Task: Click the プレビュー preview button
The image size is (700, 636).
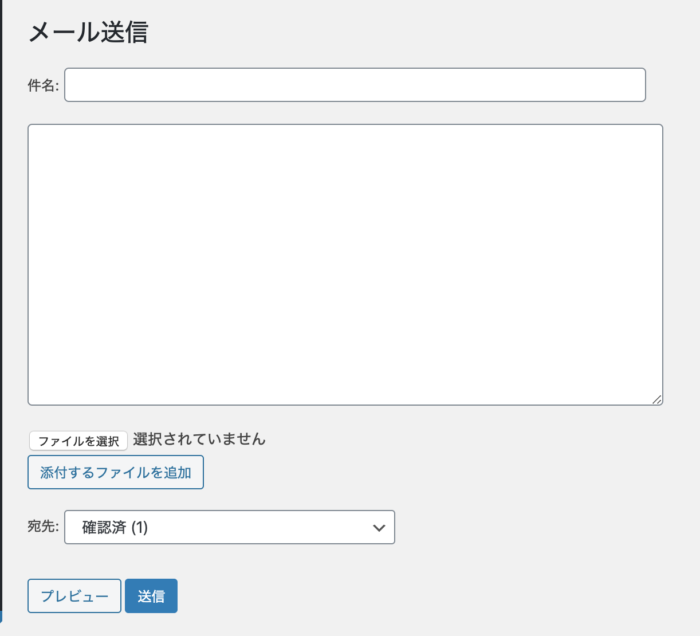Action: point(74,596)
